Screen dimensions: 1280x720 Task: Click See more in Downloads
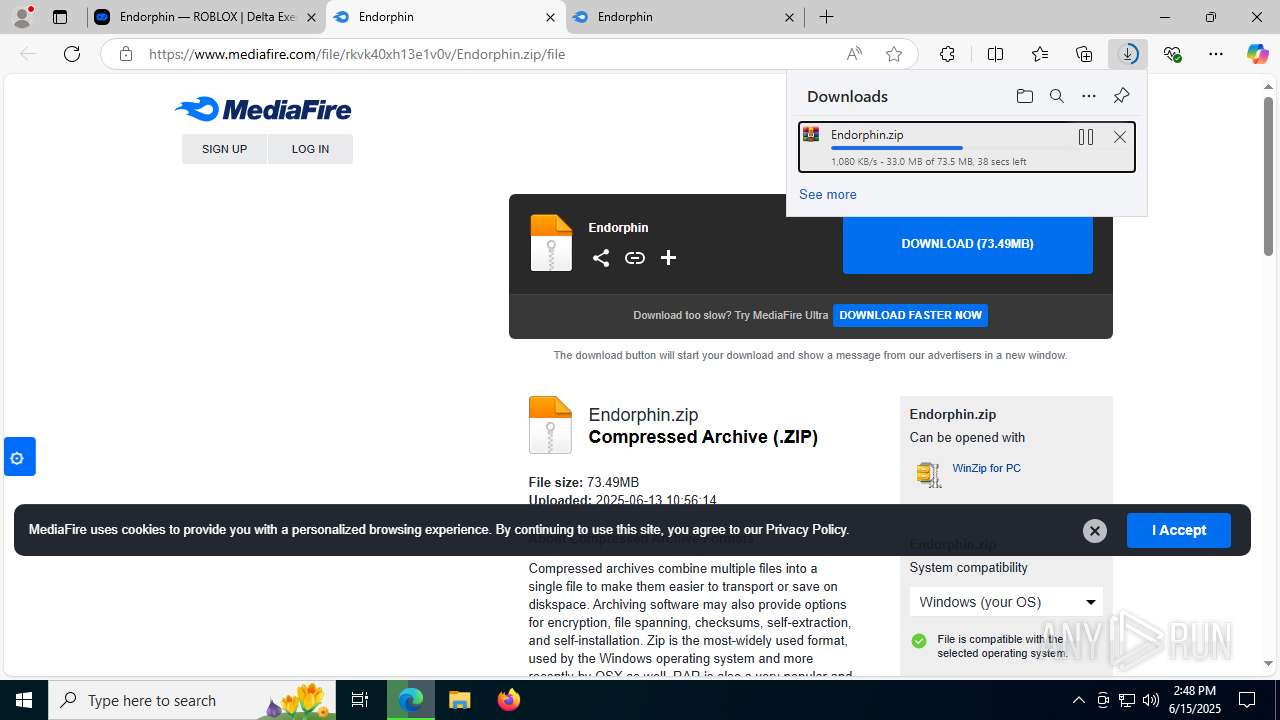click(x=827, y=194)
